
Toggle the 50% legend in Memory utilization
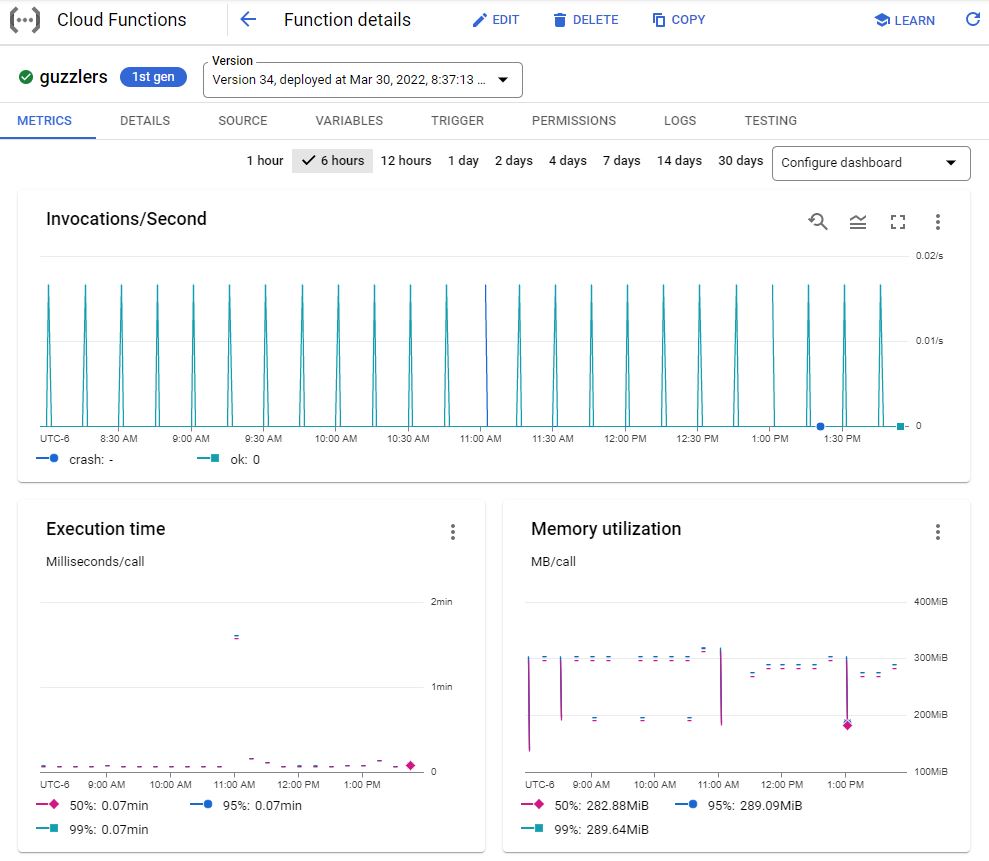coord(579,805)
